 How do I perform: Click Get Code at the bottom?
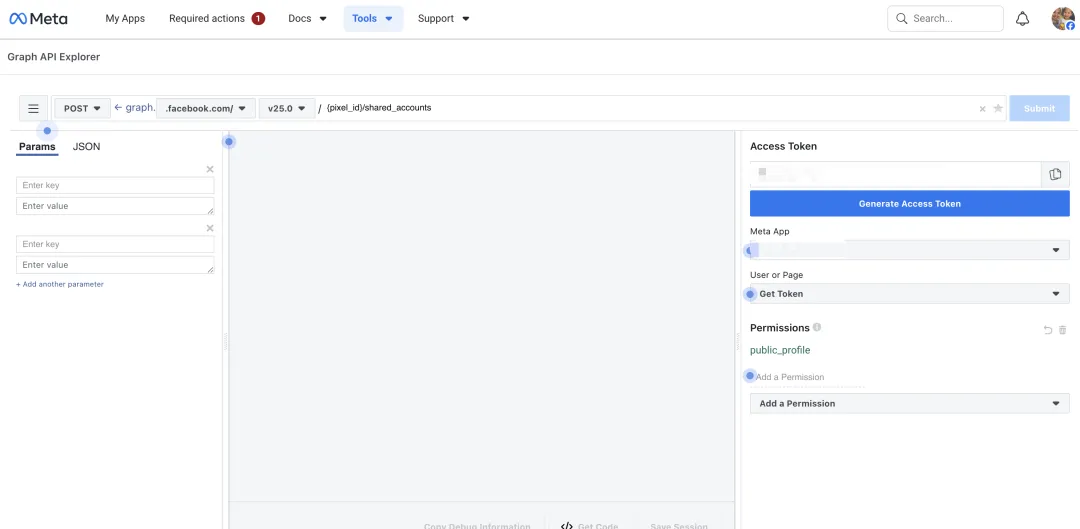click(x=590, y=526)
